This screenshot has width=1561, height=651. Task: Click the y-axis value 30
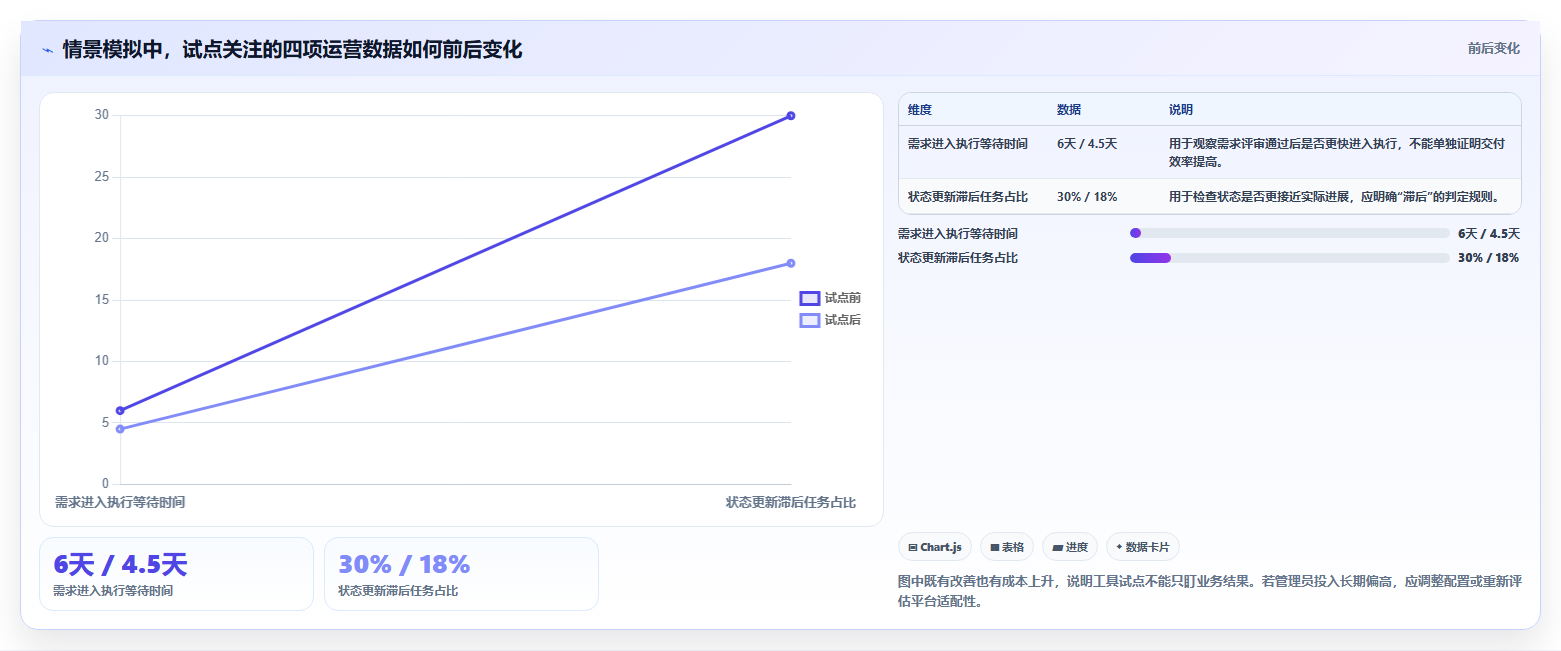[x=102, y=115]
